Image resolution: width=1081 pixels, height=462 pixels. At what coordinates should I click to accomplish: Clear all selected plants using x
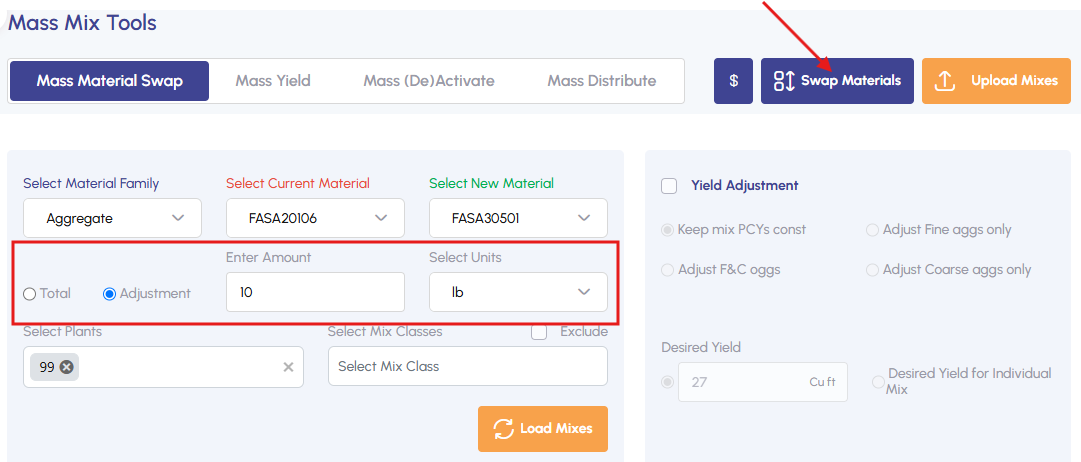click(288, 367)
